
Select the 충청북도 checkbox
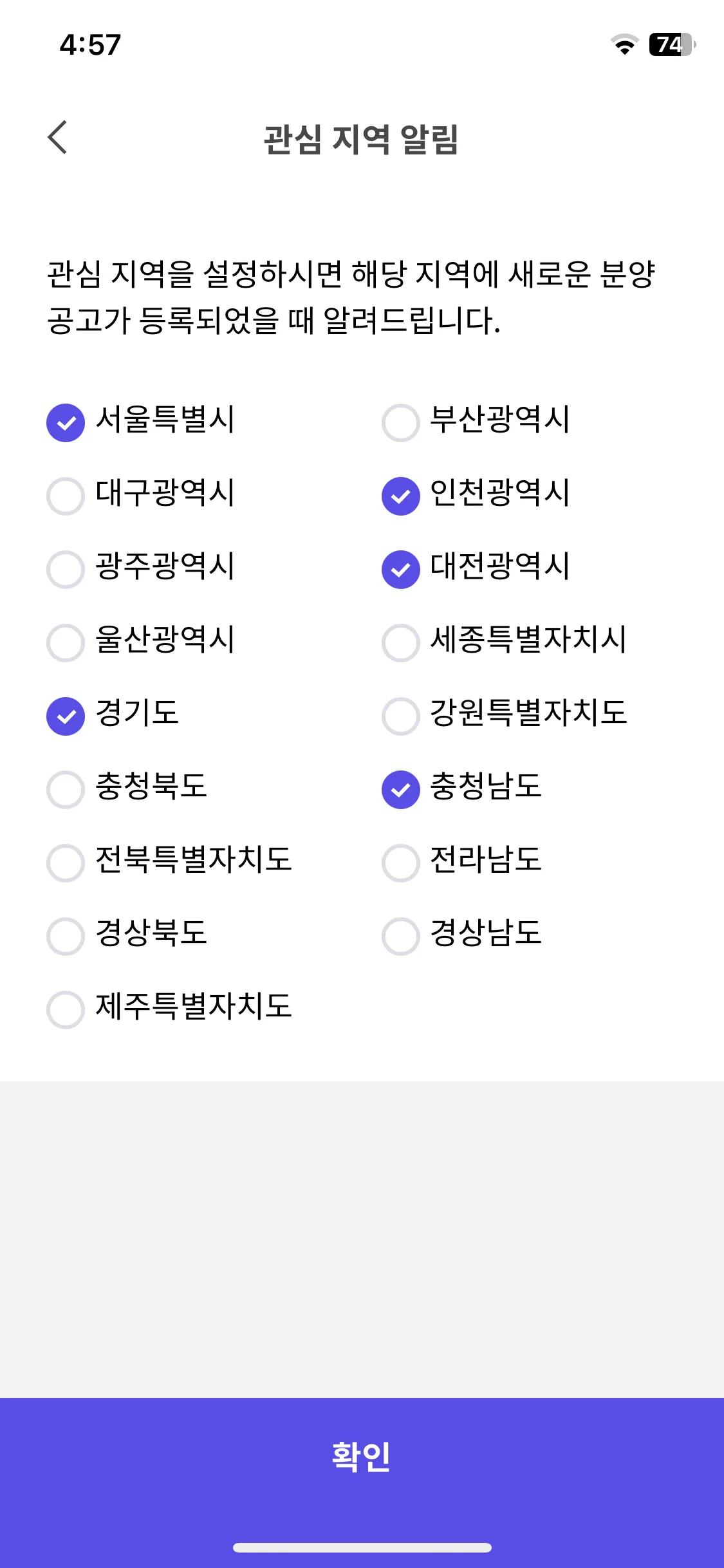pos(66,790)
